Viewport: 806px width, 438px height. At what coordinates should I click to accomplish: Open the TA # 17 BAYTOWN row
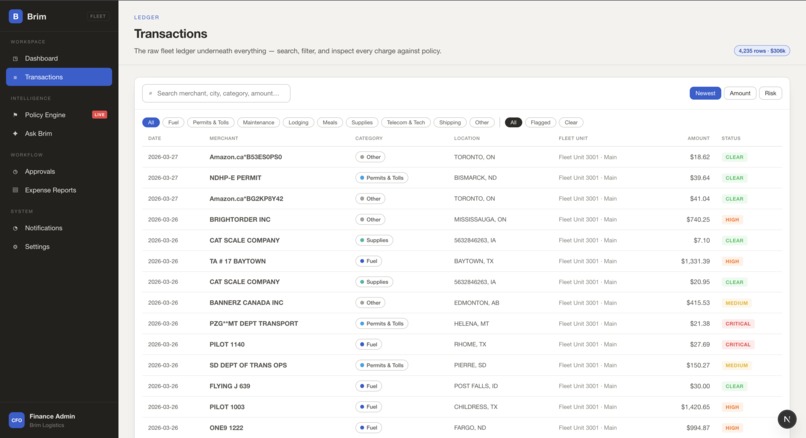462,261
